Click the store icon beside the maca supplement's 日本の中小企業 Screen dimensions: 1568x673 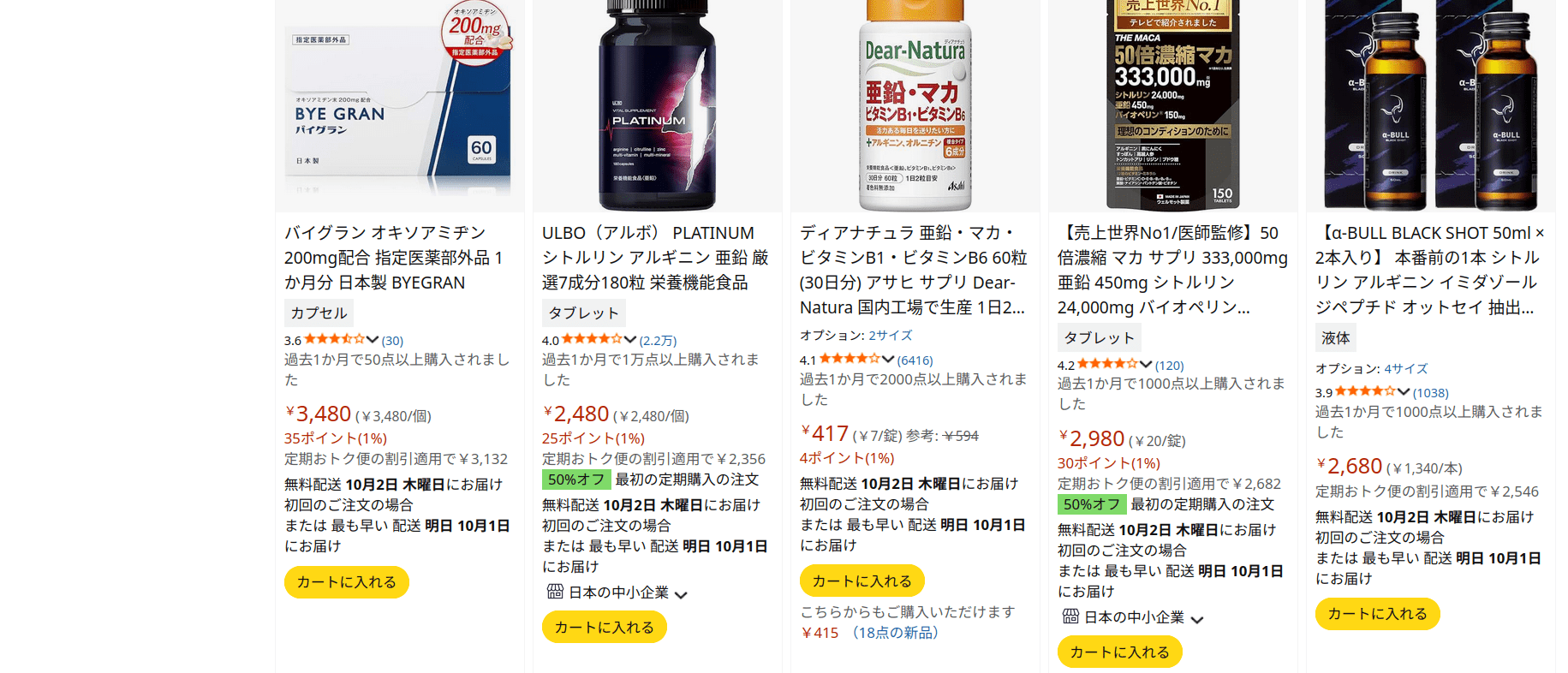coord(1070,616)
